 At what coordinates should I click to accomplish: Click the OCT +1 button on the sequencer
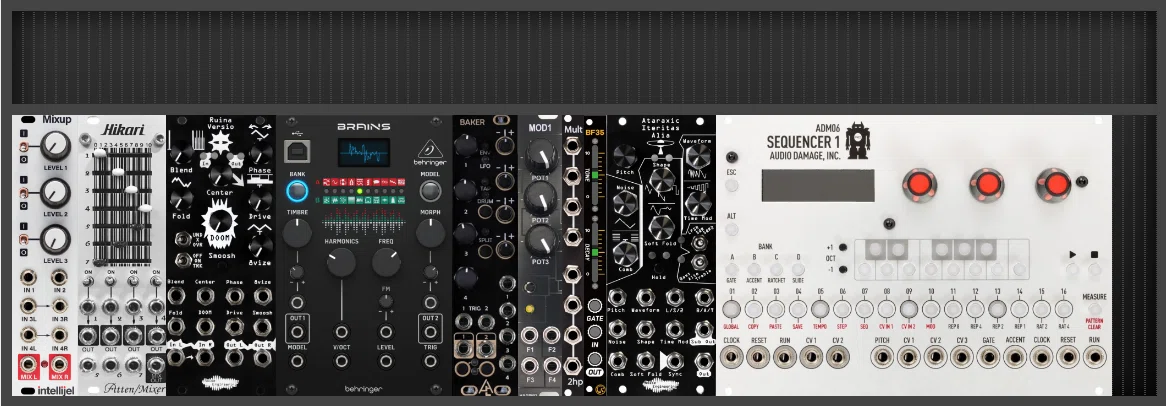pyautogui.click(x=843, y=248)
